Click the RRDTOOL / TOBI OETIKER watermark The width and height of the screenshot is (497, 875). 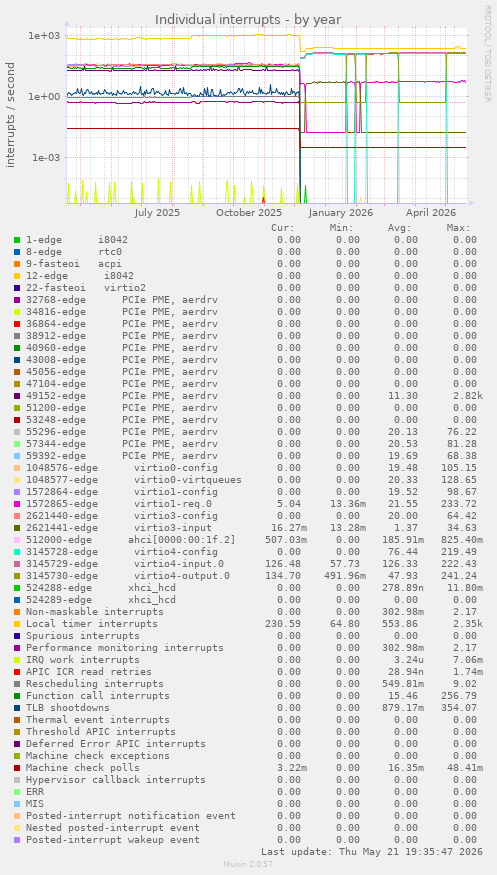tap(487, 54)
